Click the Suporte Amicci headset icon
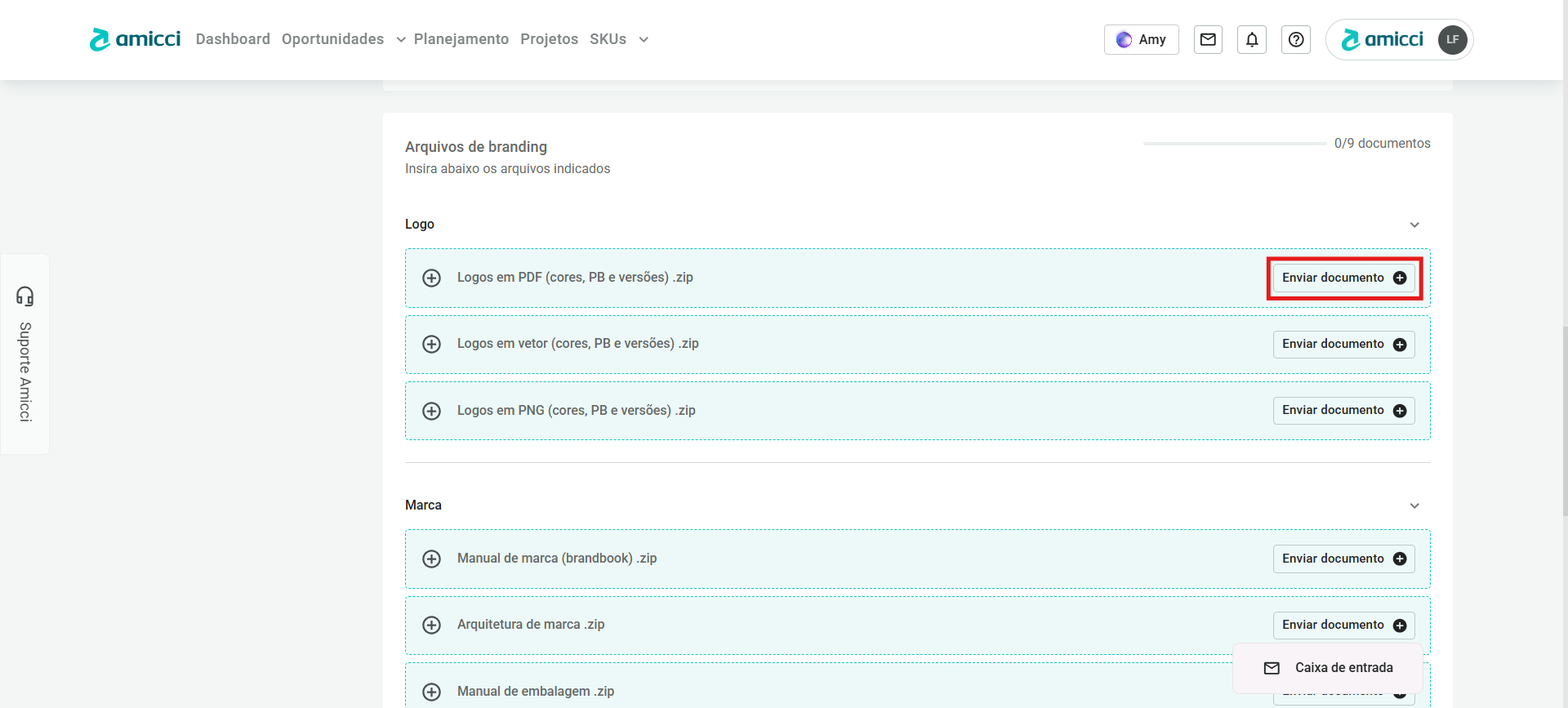The height and width of the screenshot is (708, 1568). [25, 296]
